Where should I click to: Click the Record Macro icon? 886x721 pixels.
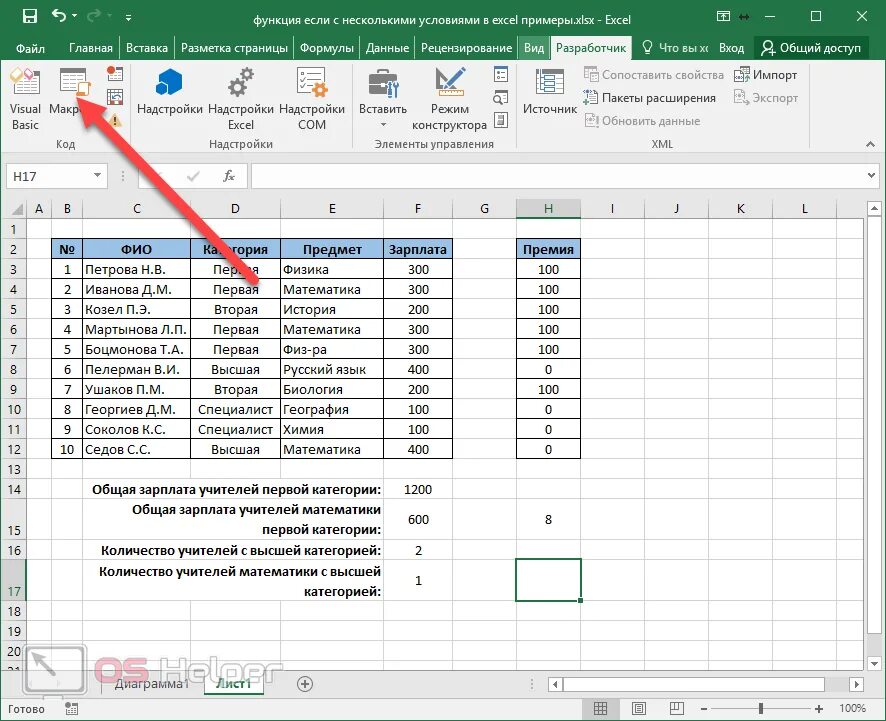coord(115,73)
